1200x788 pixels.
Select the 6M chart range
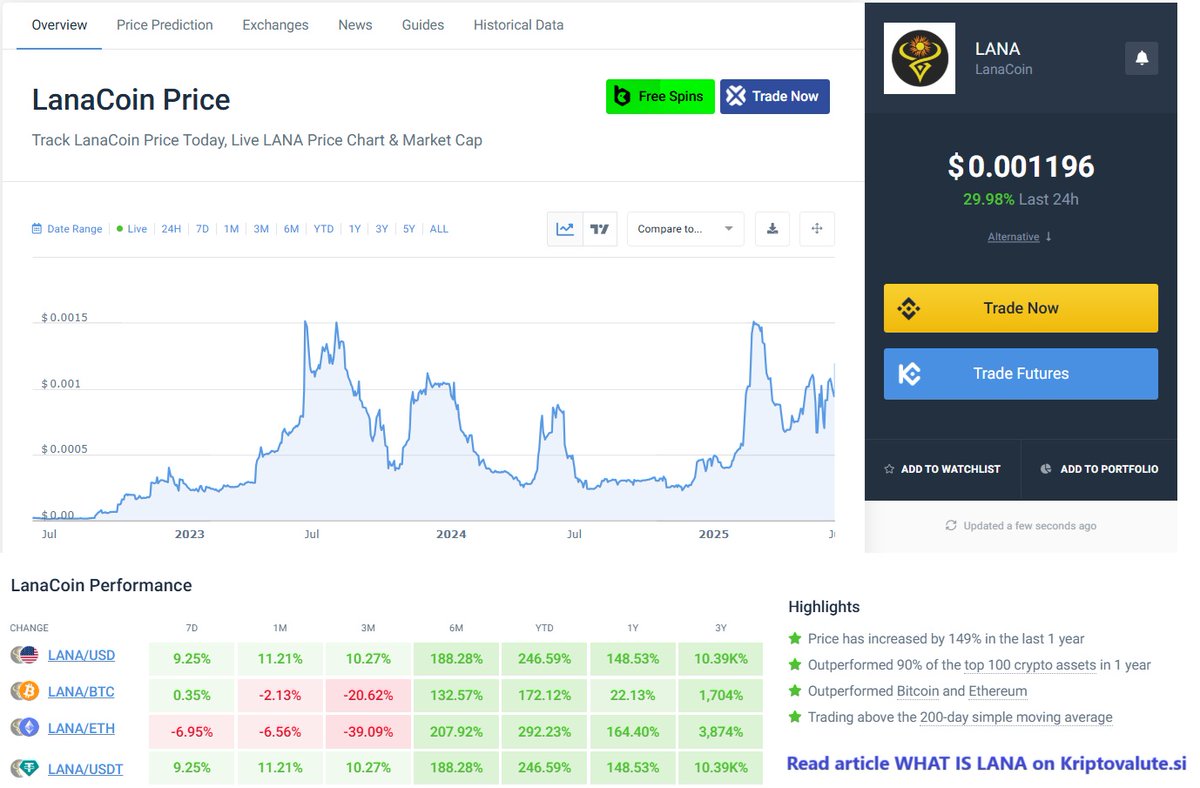(x=291, y=229)
